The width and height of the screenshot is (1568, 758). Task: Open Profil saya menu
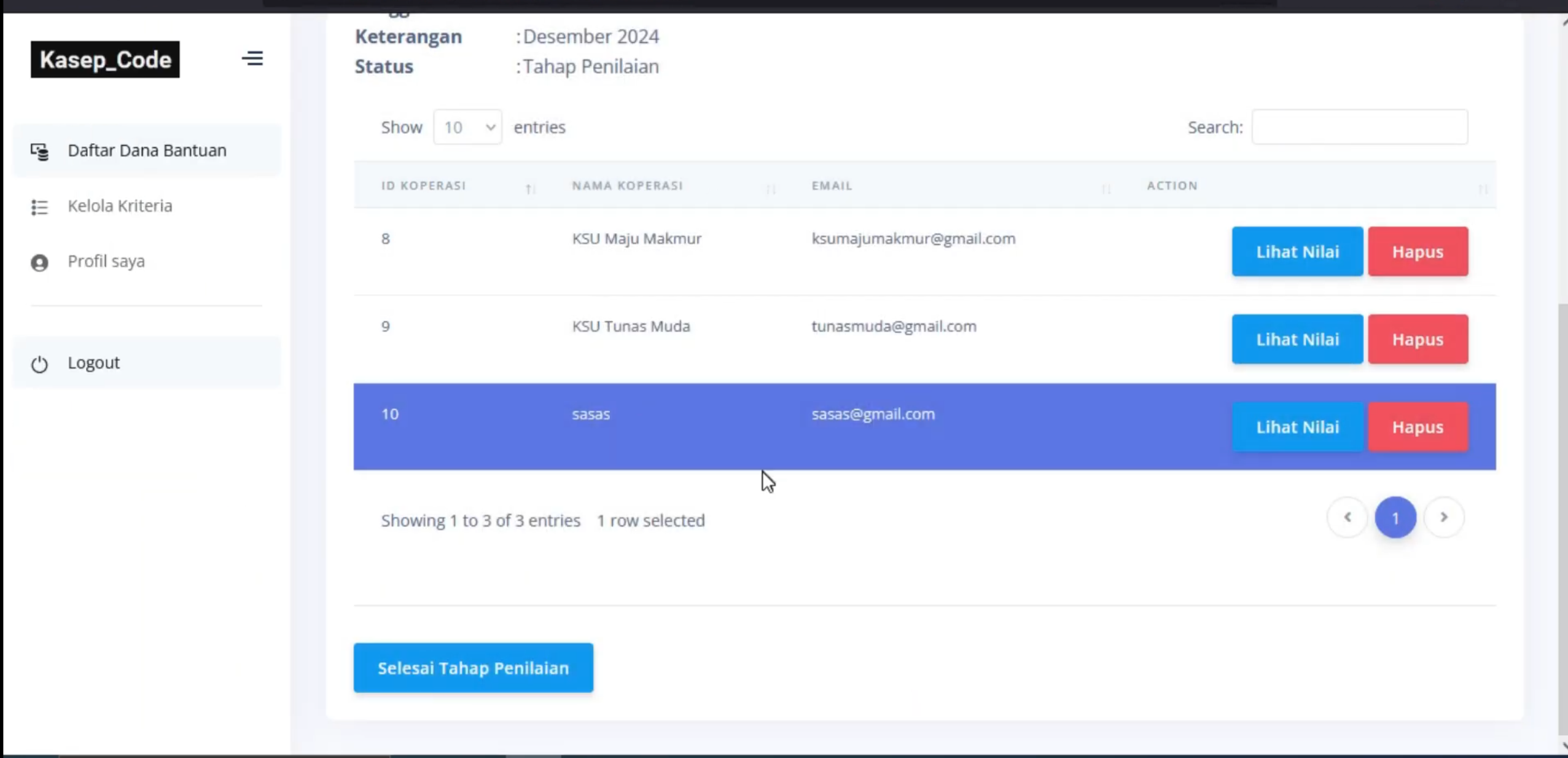(x=147, y=261)
